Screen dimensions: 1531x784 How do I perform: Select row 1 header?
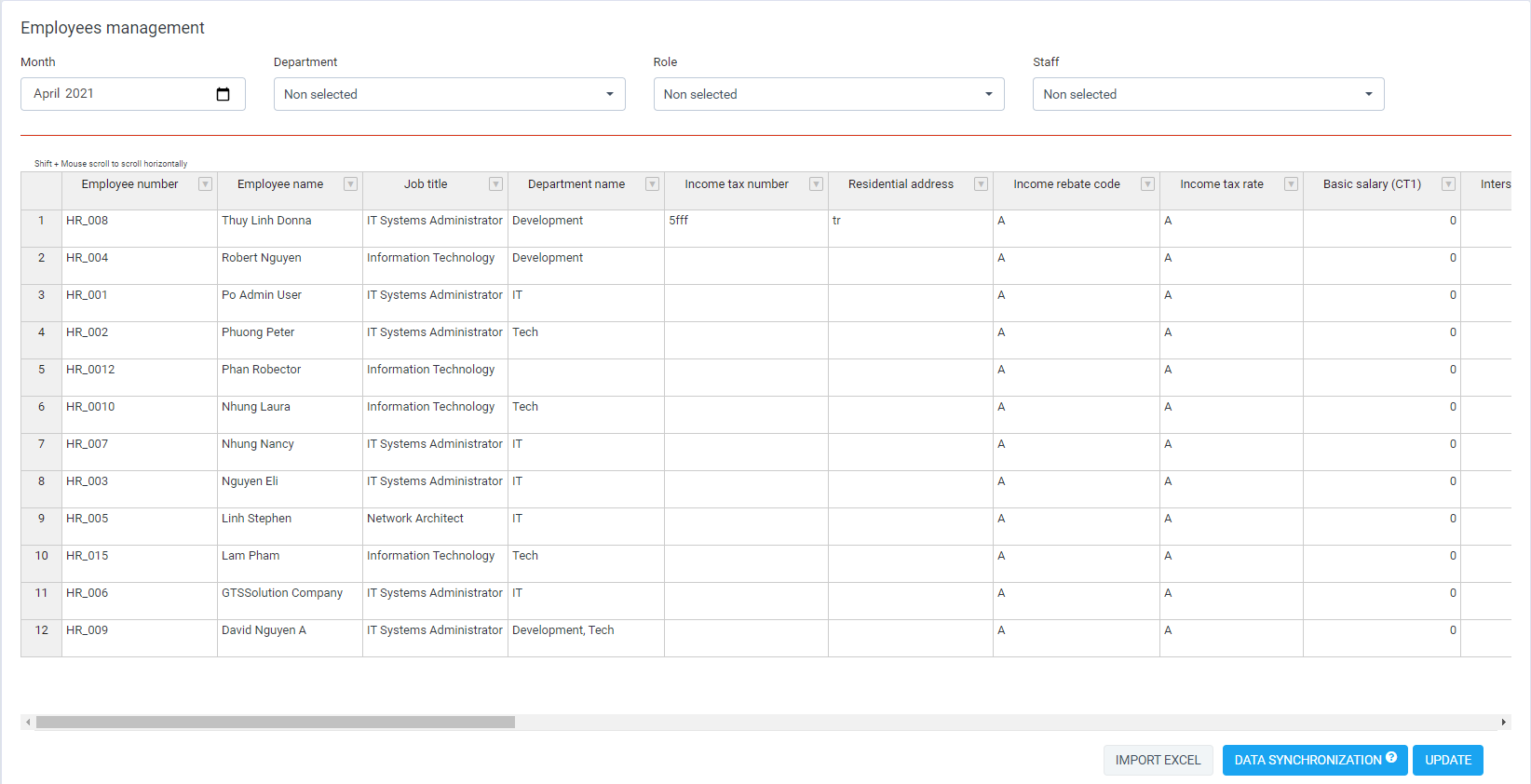pos(41,228)
